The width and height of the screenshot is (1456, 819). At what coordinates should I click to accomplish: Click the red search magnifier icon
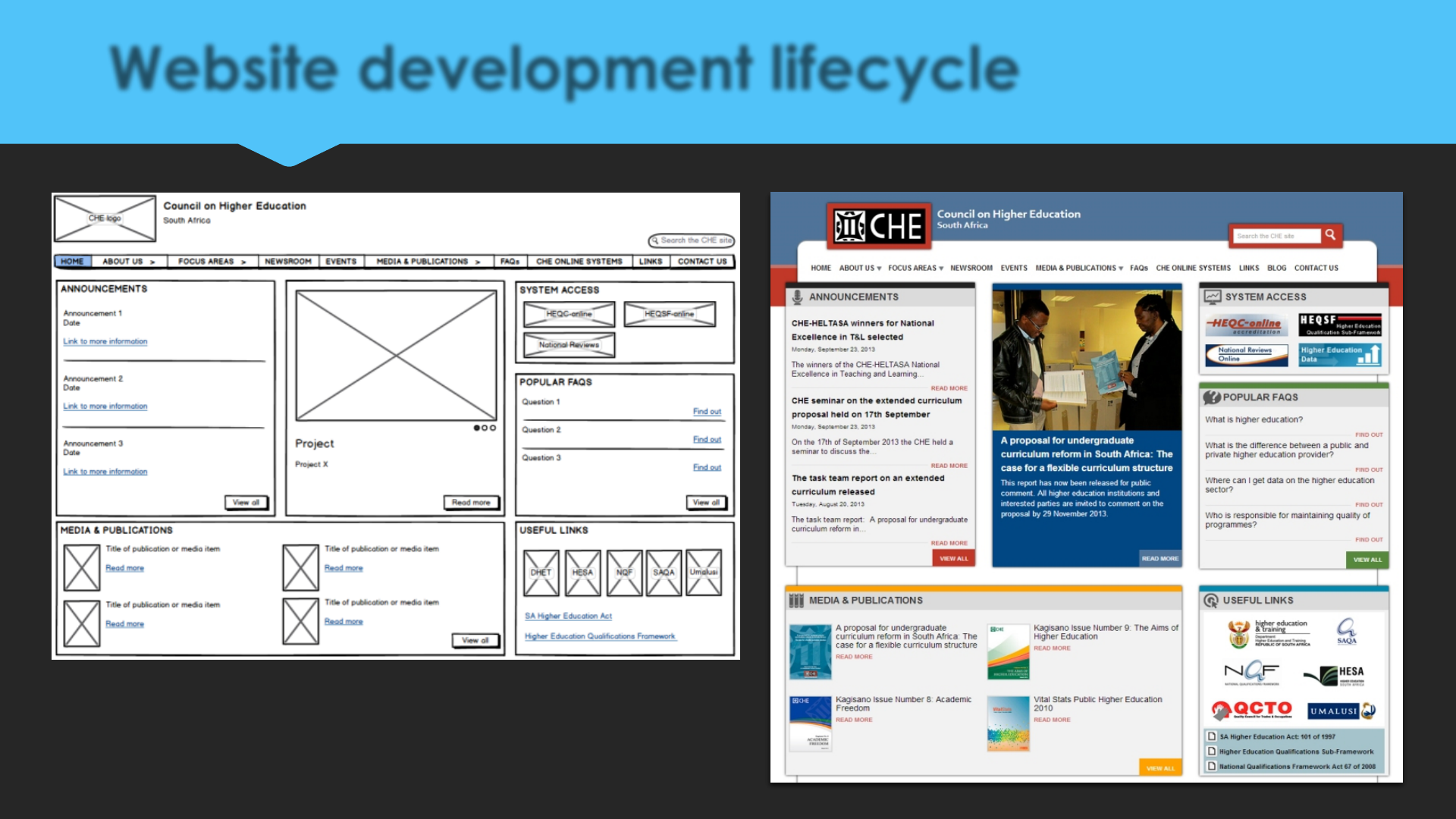(1330, 236)
